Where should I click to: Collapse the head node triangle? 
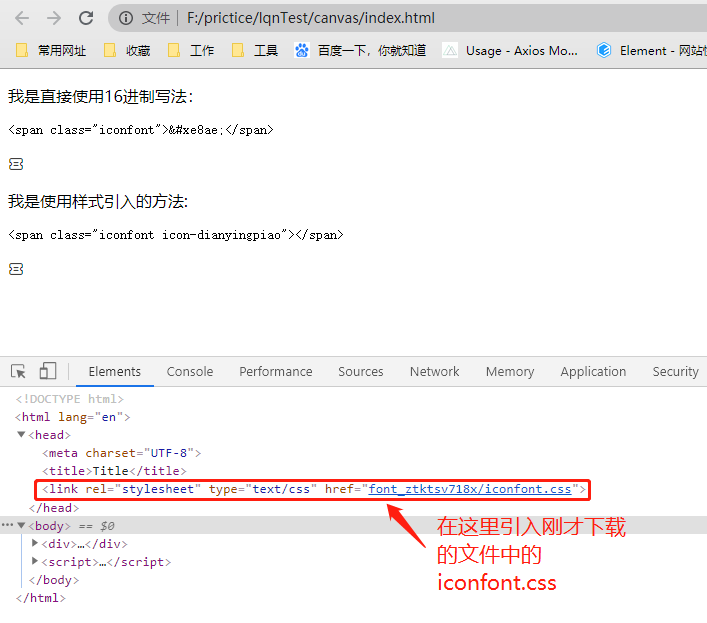[21, 435]
